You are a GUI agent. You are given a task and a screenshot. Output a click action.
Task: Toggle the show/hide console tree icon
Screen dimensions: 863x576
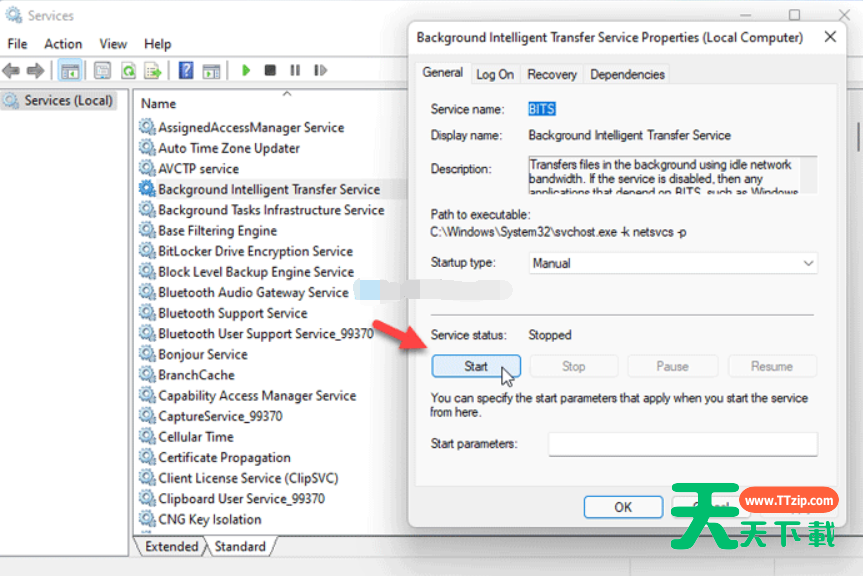70,70
